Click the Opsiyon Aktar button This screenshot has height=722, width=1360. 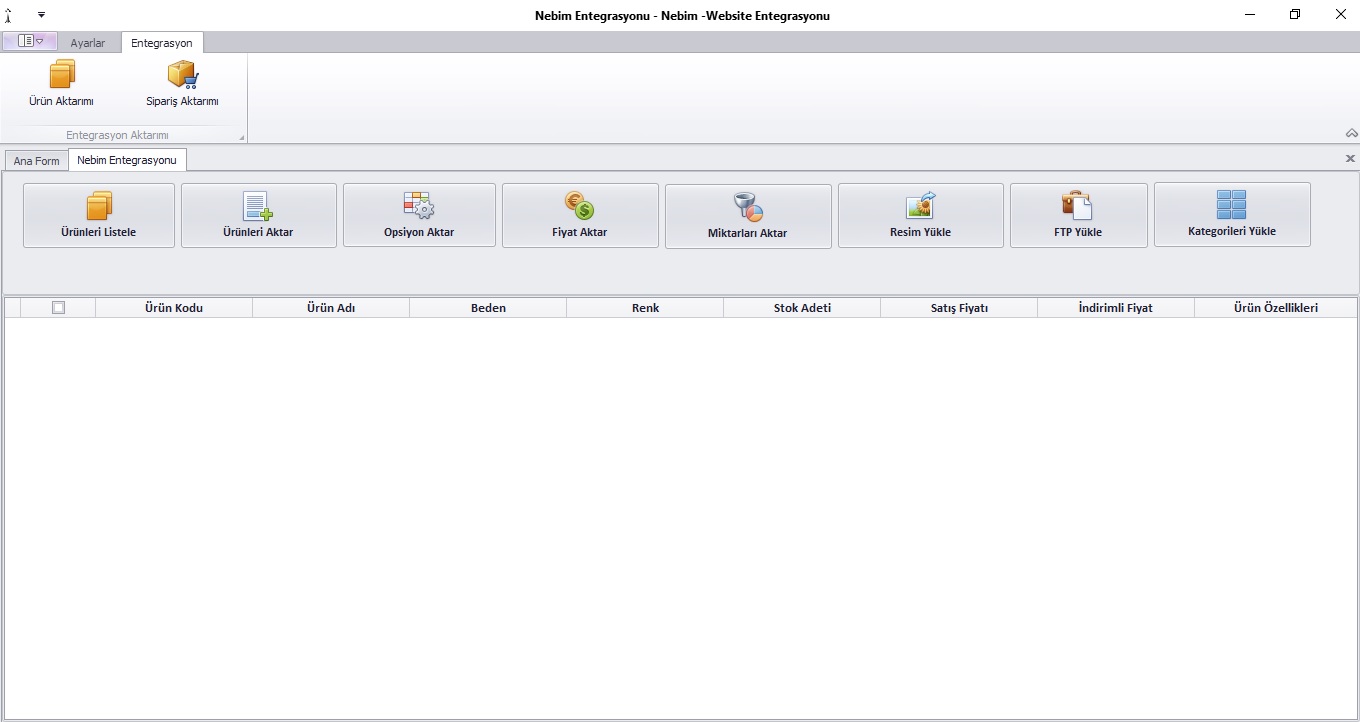(419, 215)
